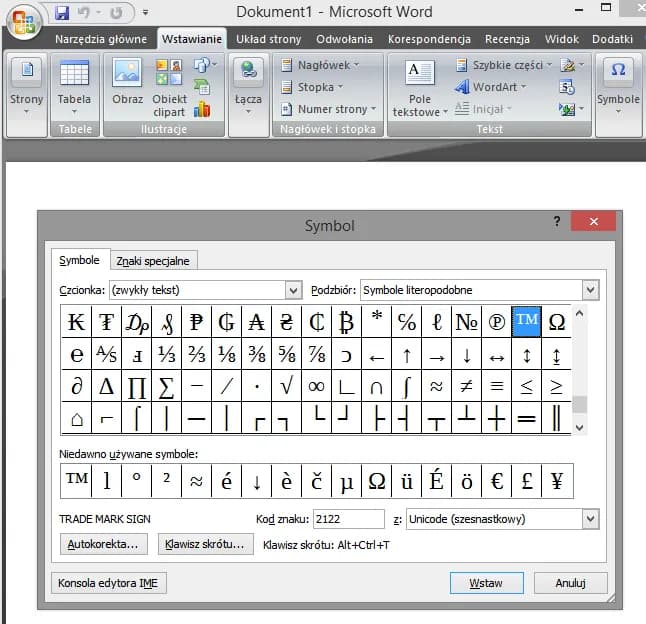Click the Kod znaku input field
Image resolution: width=646 pixels, height=624 pixels.
pyautogui.click(x=348, y=519)
